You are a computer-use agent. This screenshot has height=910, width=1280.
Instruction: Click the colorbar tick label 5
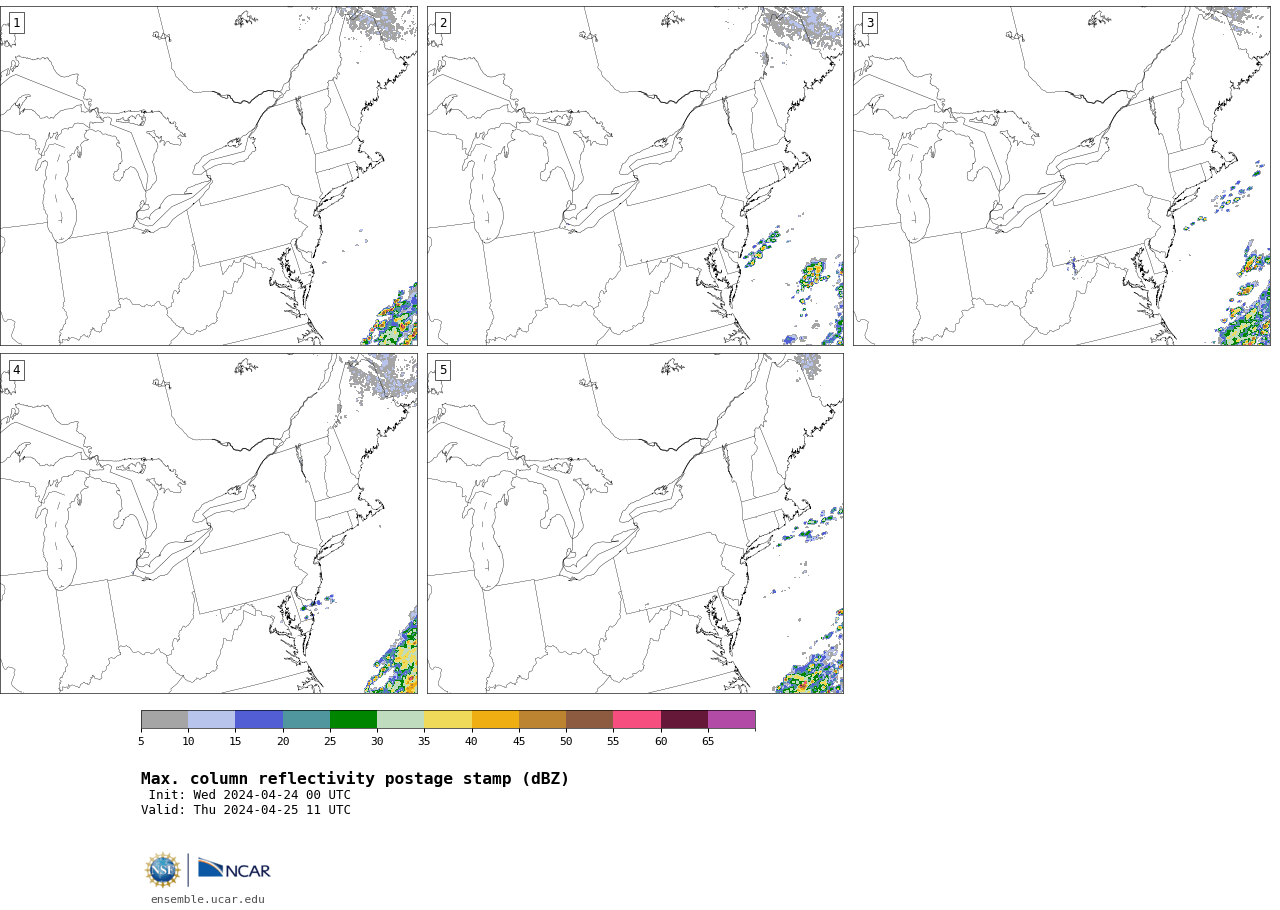click(x=141, y=741)
